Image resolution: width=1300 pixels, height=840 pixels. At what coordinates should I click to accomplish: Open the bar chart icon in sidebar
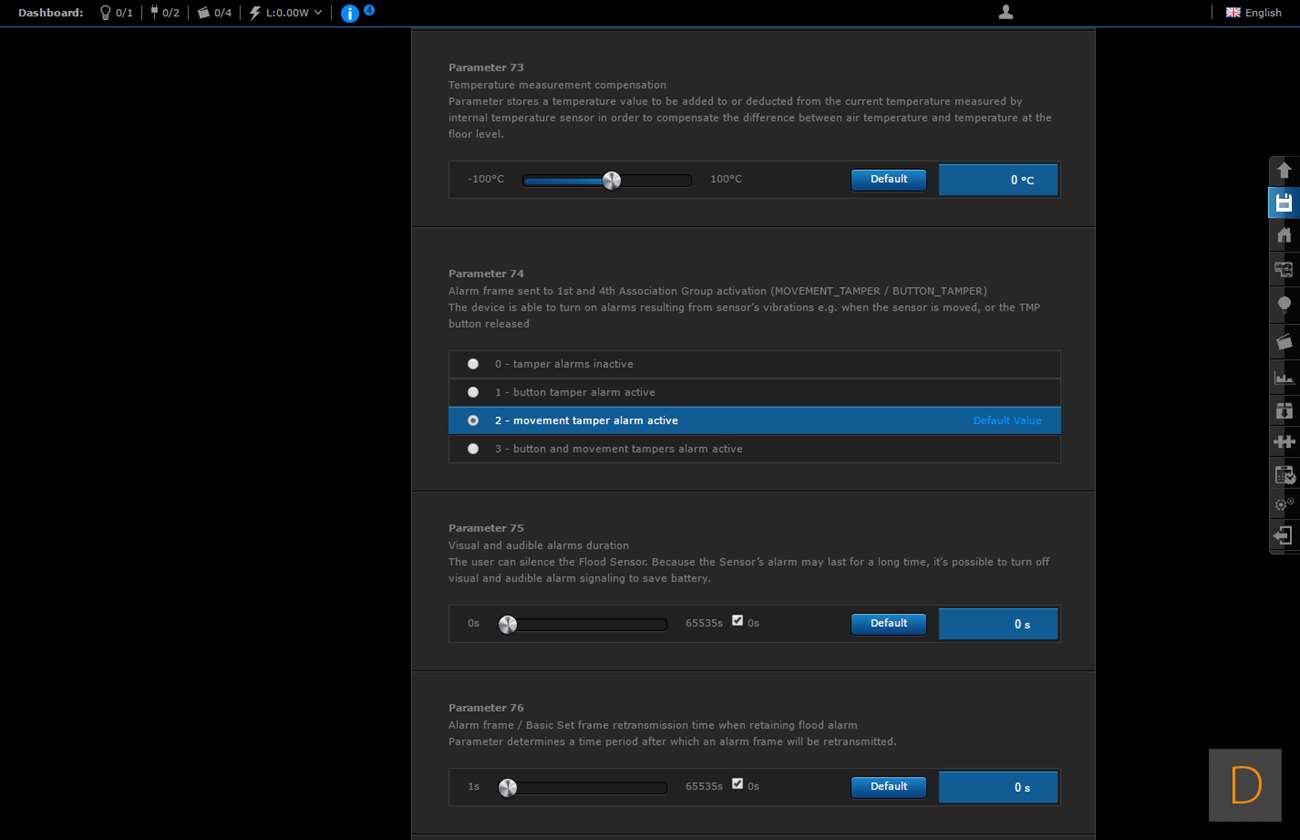[1284, 377]
